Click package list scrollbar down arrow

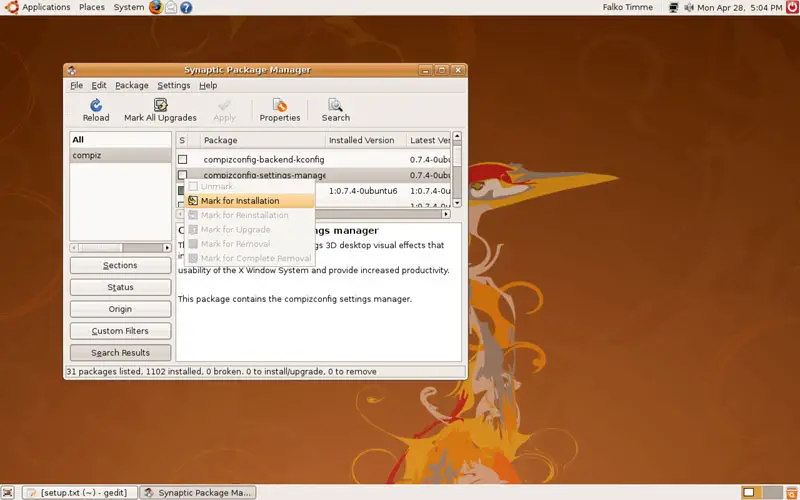[457, 203]
